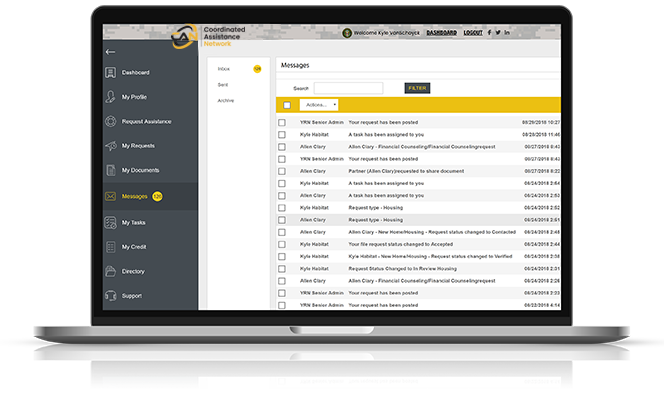
Task: Click the CAN logo in header
Action: [x=185, y=36]
